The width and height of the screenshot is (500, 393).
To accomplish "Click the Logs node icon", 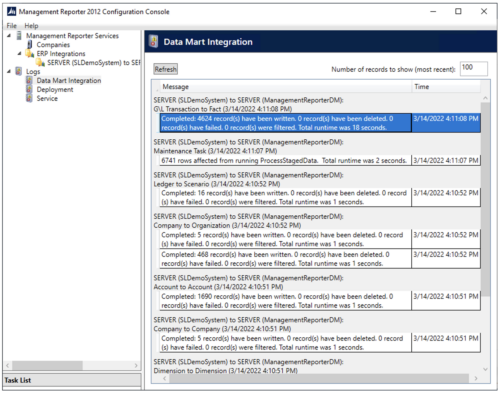I will pos(19,71).
